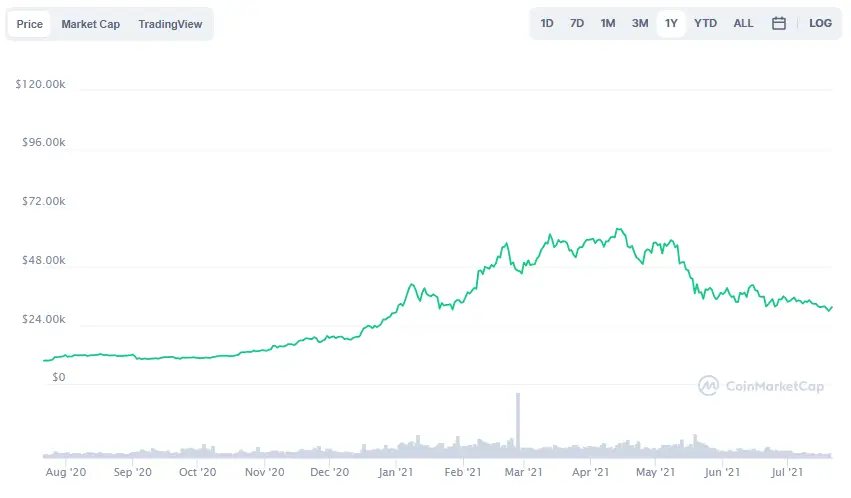Click the $120.00k y-axis label
The width and height of the screenshot is (851, 498).
(40, 84)
